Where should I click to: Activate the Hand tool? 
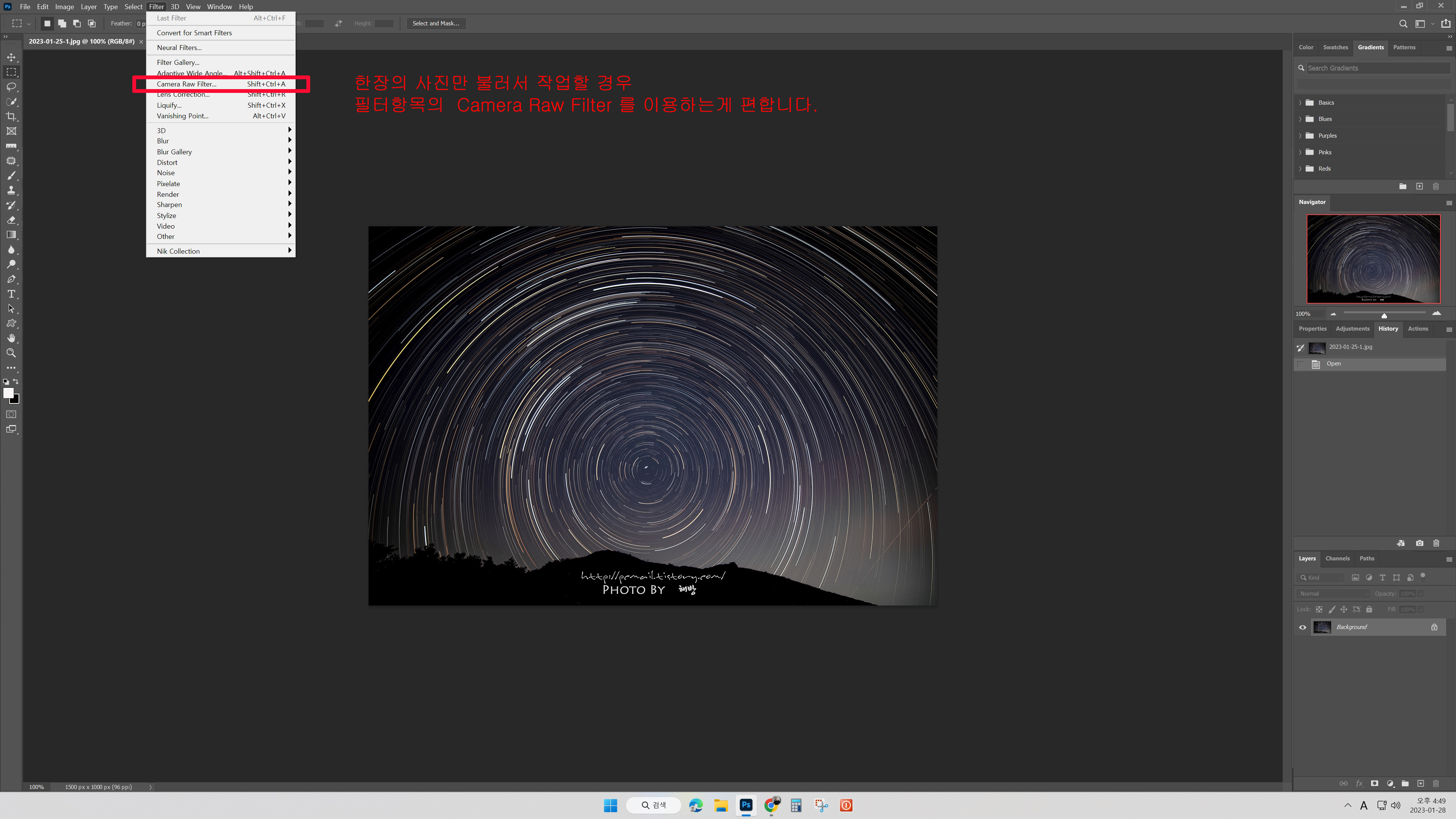[11, 338]
